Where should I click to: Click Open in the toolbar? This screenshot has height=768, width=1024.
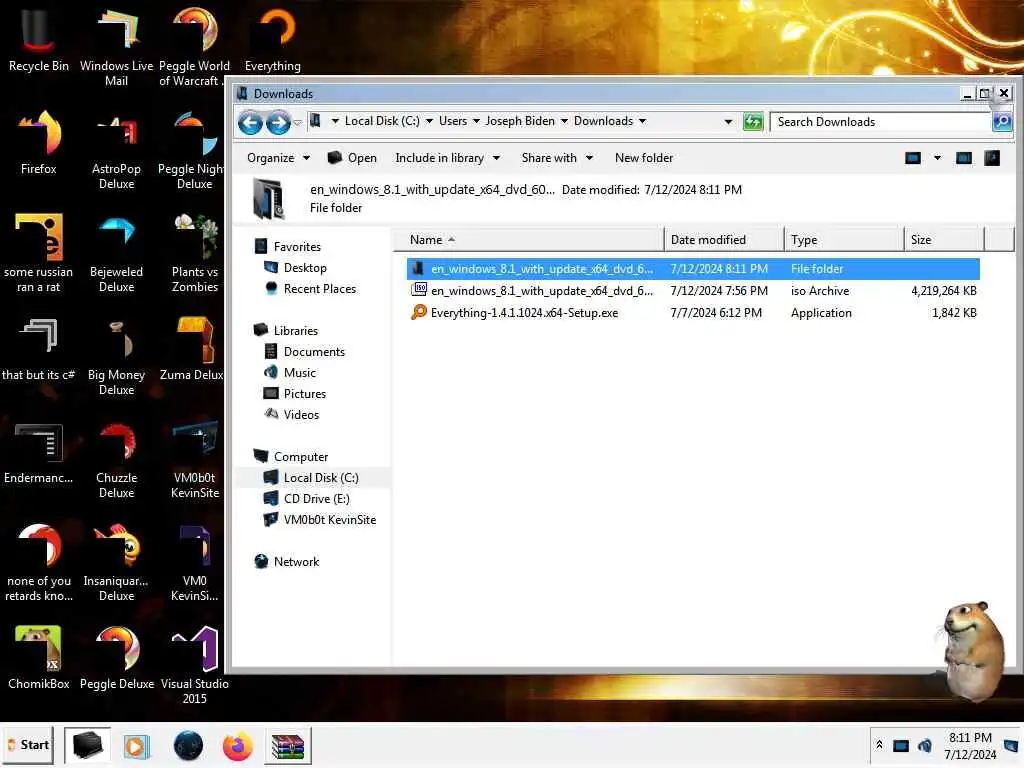[x=352, y=158]
